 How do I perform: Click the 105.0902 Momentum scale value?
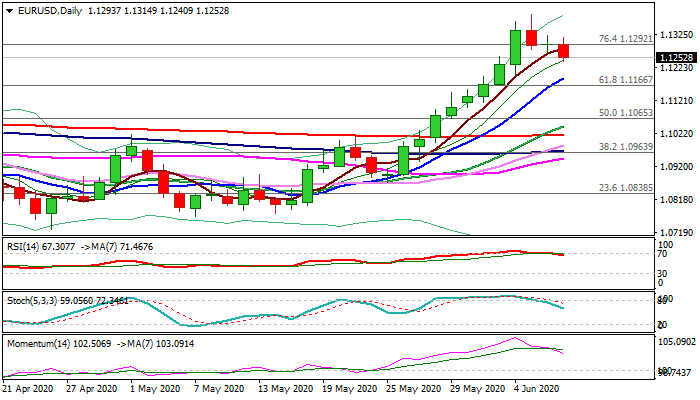678,341
